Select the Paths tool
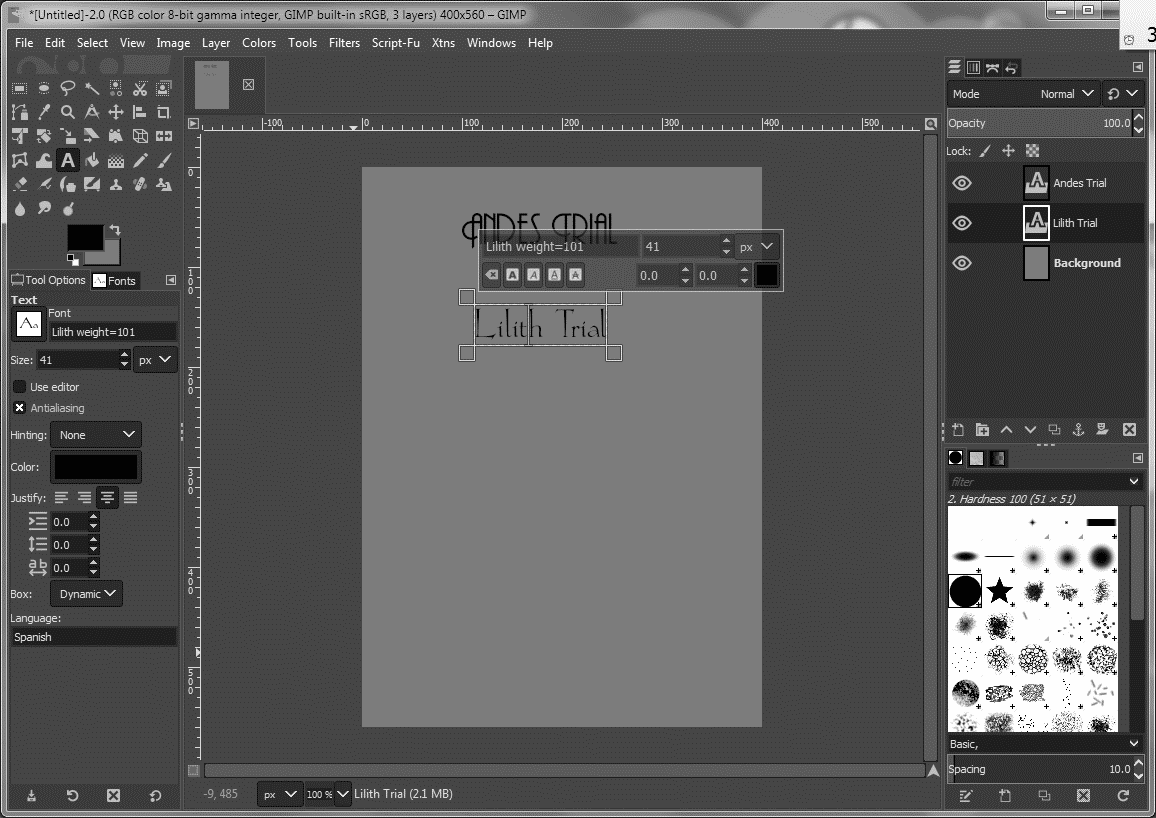This screenshot has width=1156, height=818. (x=20, y=112)
